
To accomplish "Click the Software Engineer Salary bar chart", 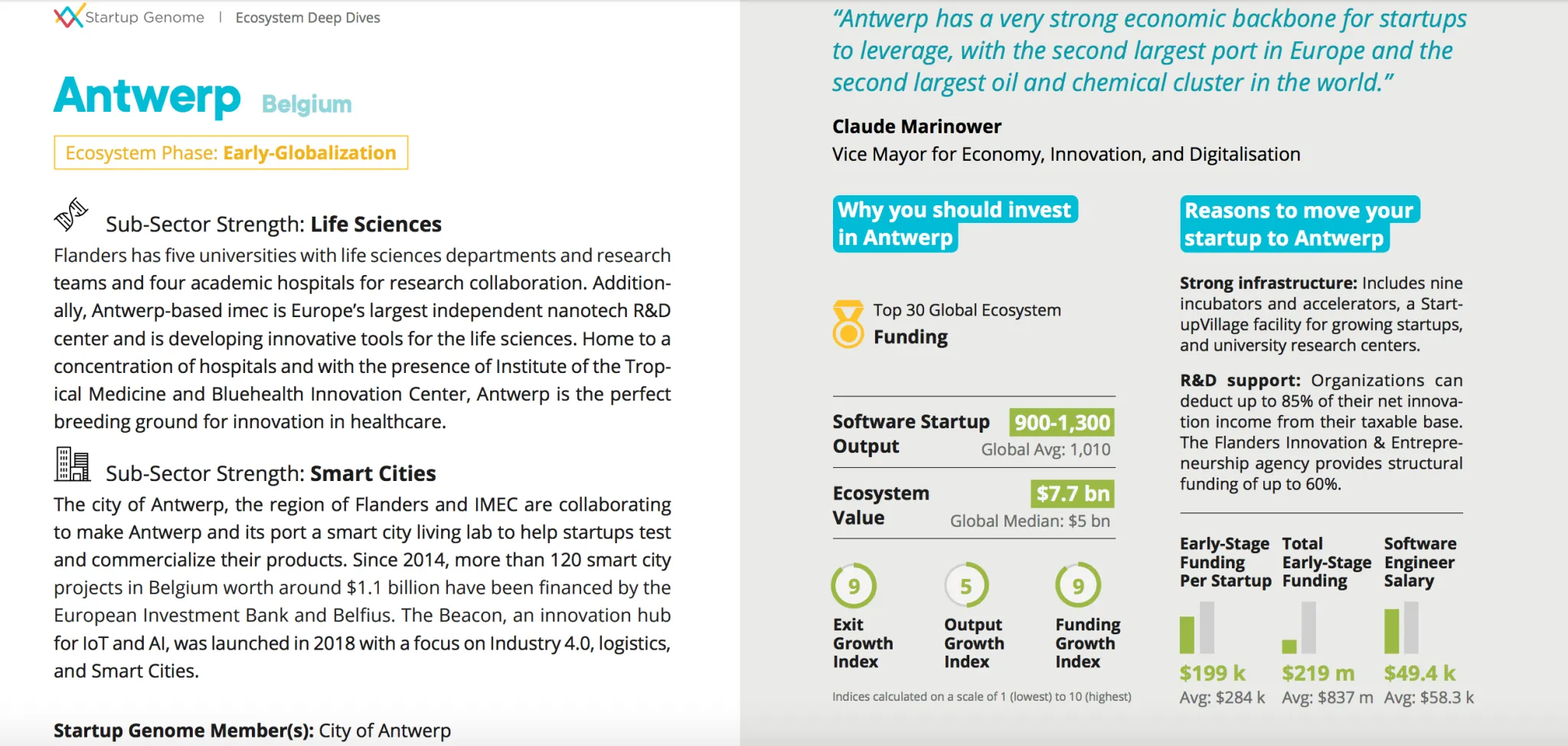I will tap(1401, 628).
